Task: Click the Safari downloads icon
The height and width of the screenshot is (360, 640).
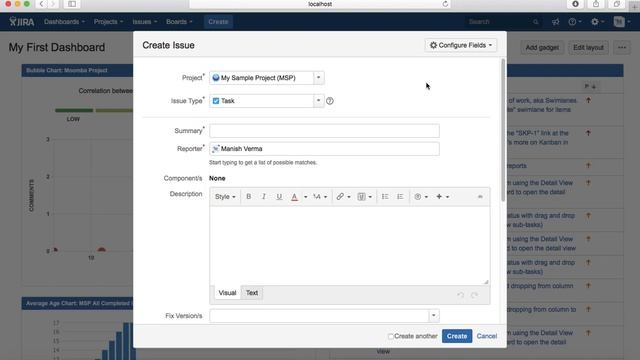Action: point(576,4)
